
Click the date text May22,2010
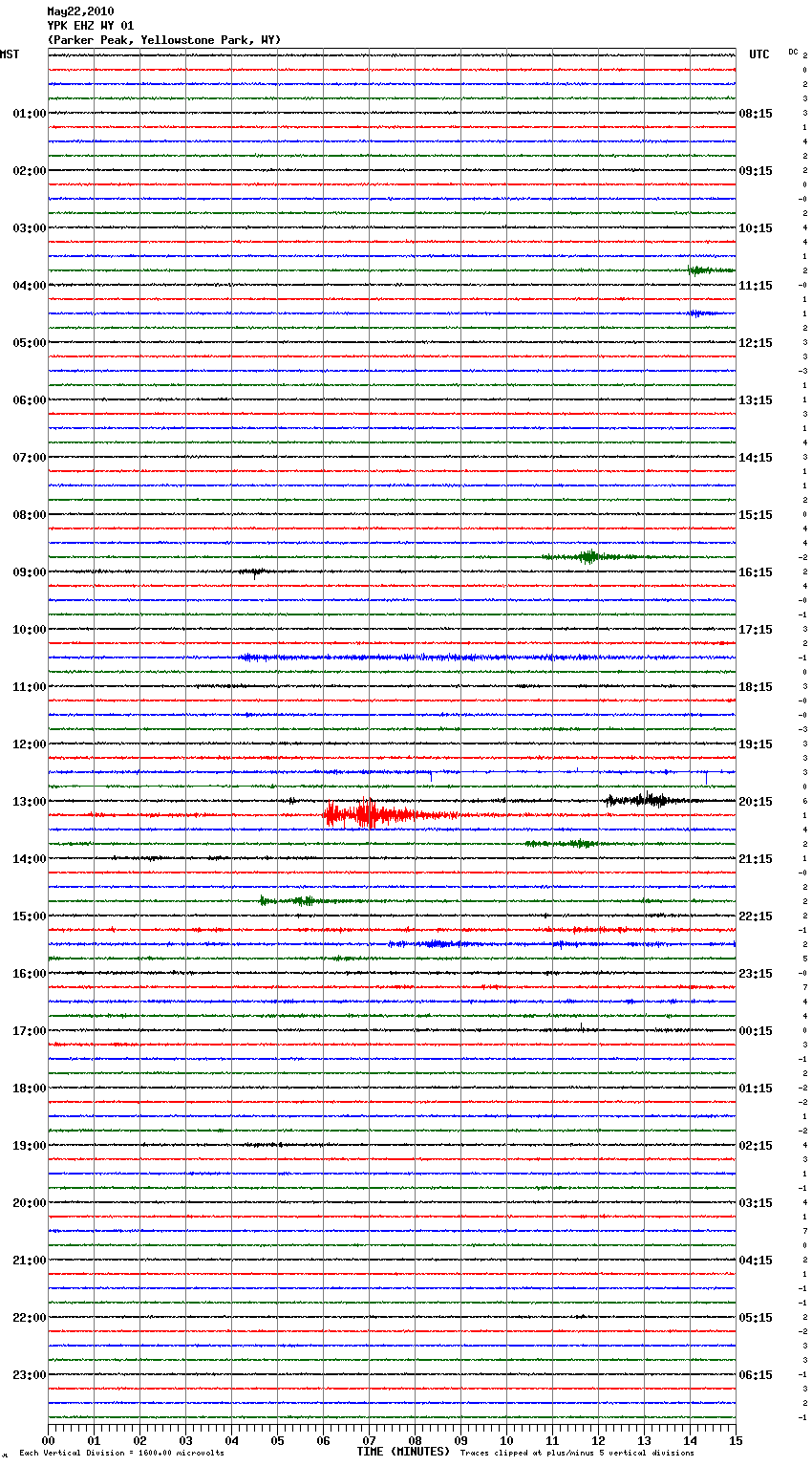click(80, 11)
